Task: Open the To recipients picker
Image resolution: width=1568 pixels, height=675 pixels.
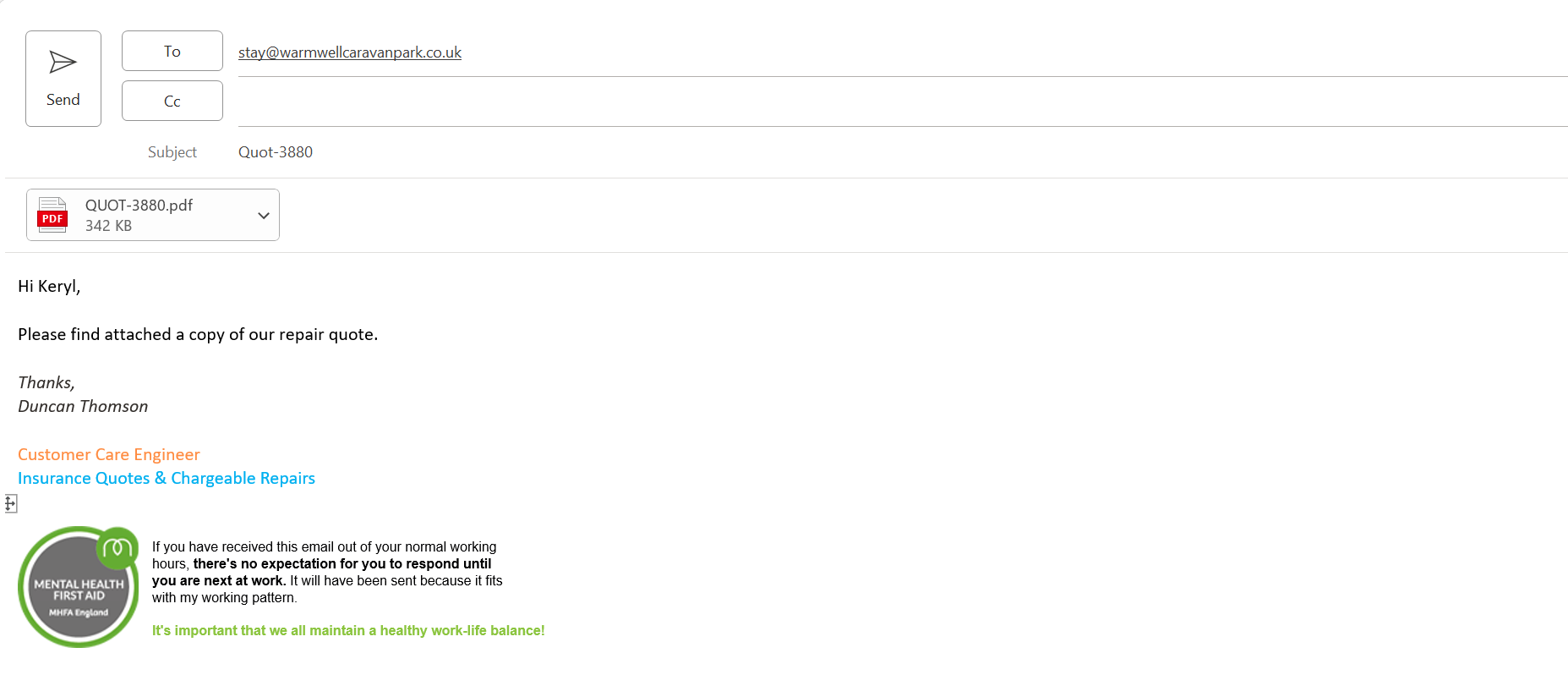Action: [172, 52]
